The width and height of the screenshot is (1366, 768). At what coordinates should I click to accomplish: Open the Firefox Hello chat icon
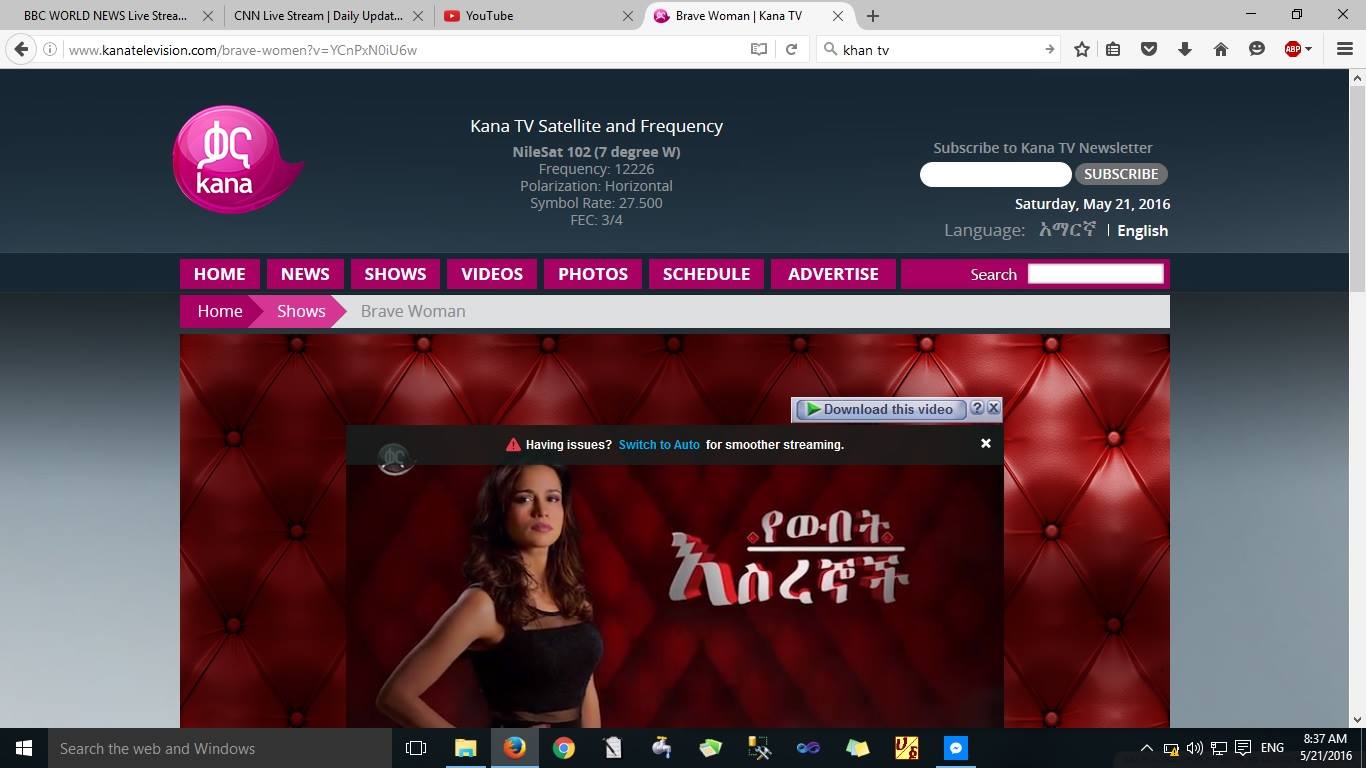pyautogui.click(x=1257, y=49)
